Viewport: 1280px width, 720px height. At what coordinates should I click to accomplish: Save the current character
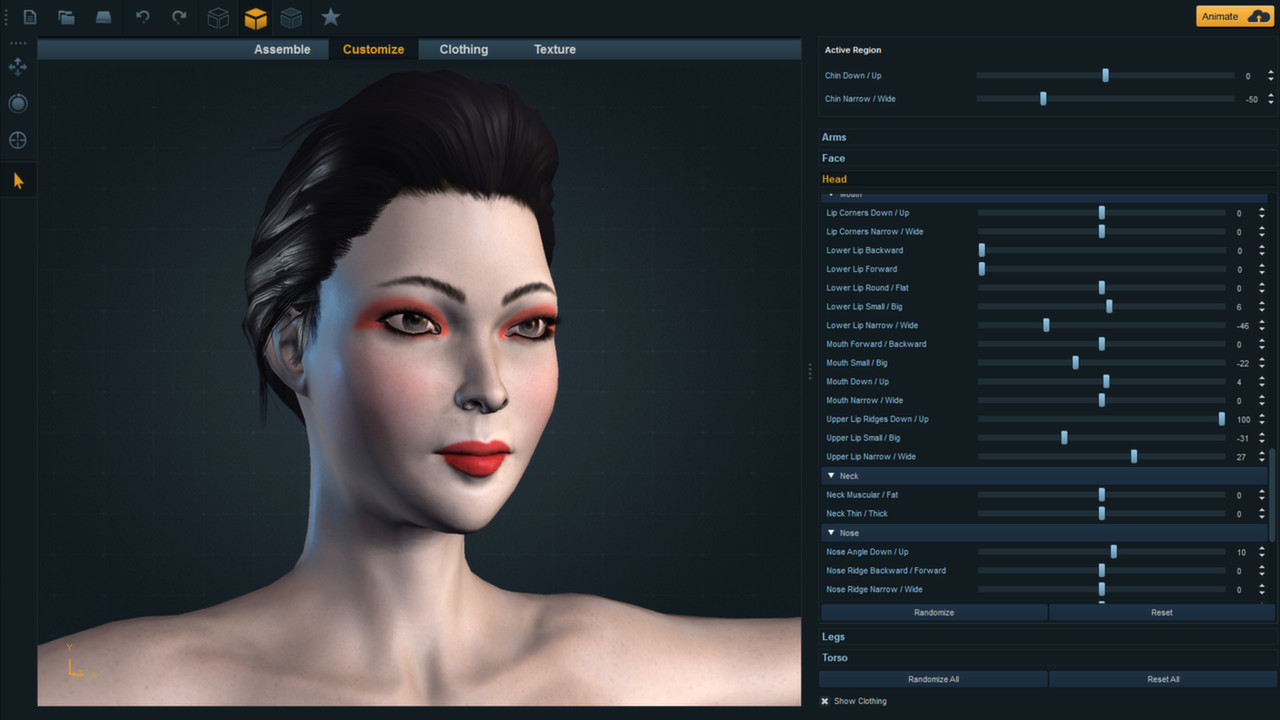pyautogui.click(x=104, y=17)
